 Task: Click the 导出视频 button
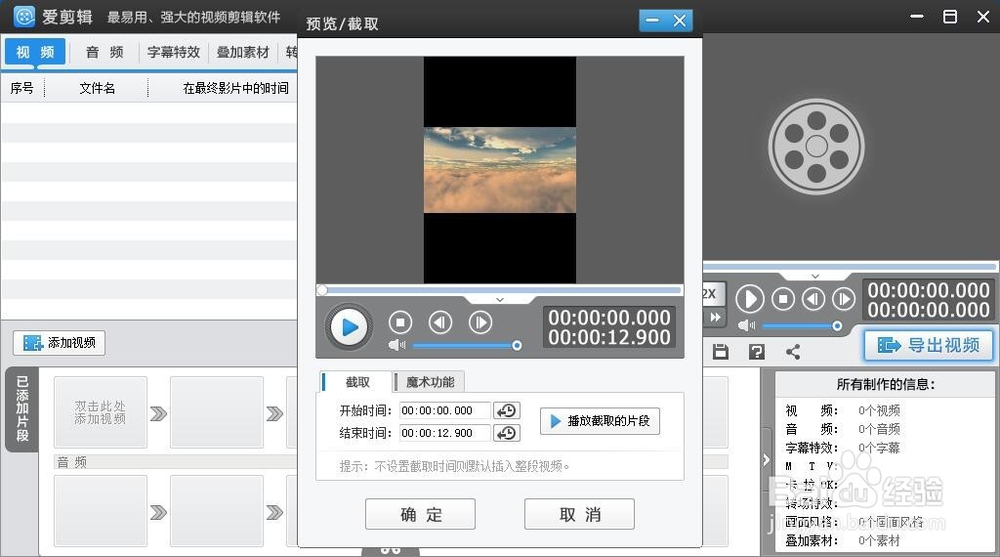[929, 345]
